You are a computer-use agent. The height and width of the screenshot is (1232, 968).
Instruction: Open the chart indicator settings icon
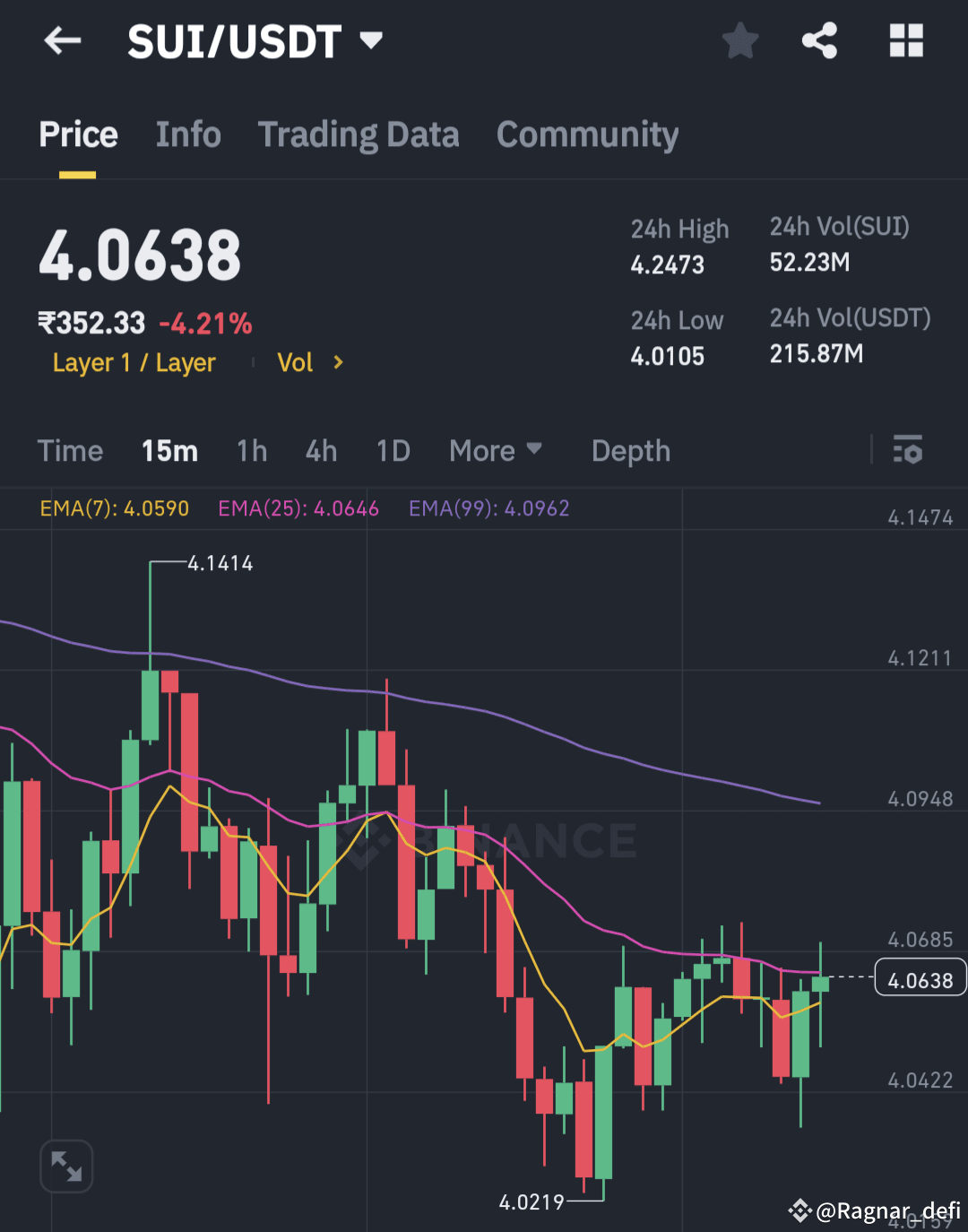pos(908,450)
